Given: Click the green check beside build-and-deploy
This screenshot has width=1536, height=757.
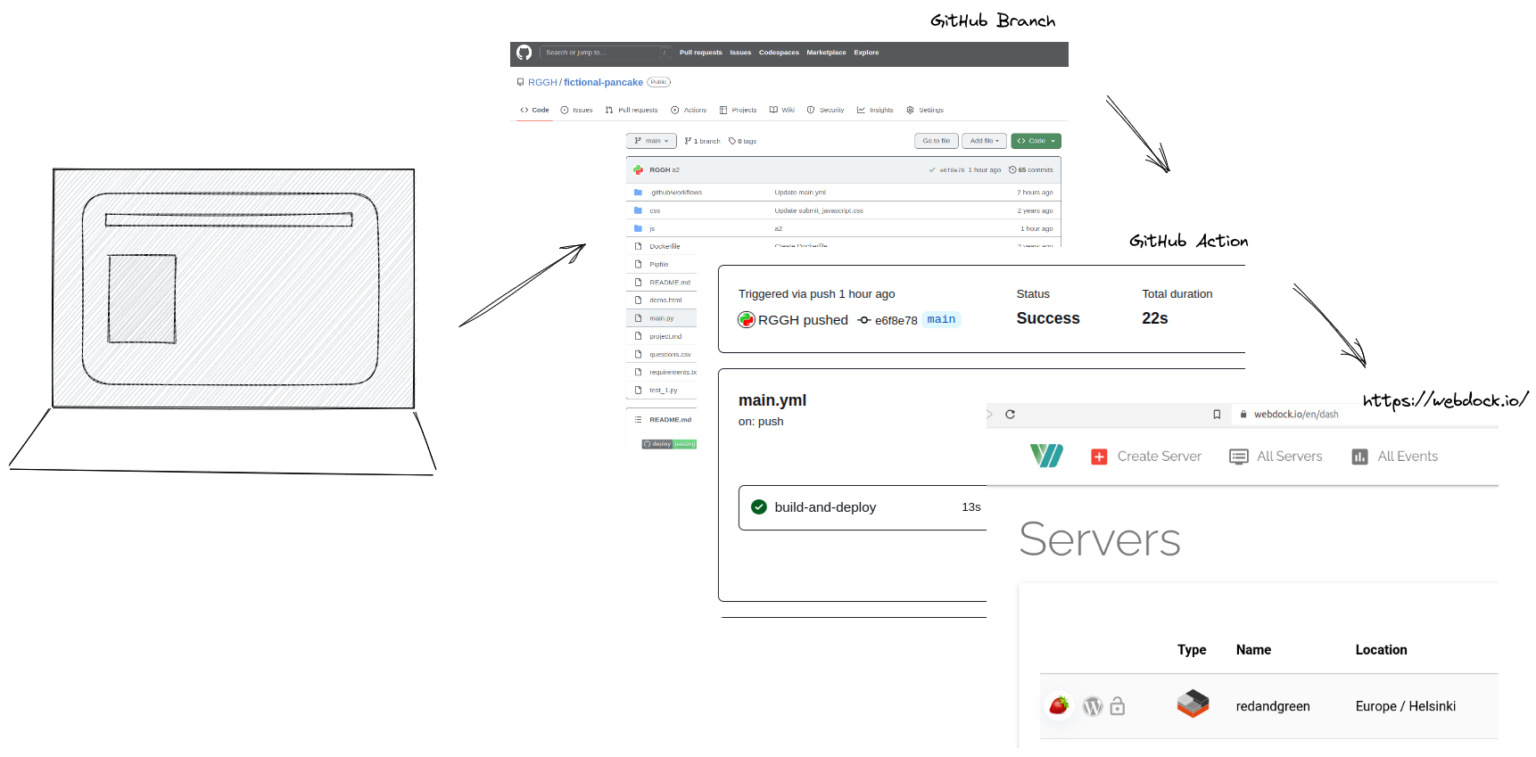Looking at the screenshot, I should pos(759,507).
